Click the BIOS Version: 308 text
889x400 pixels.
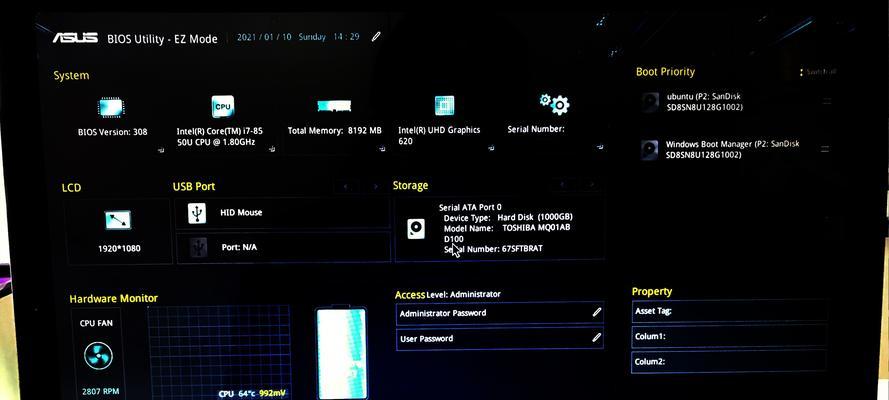tap(112, 132)
